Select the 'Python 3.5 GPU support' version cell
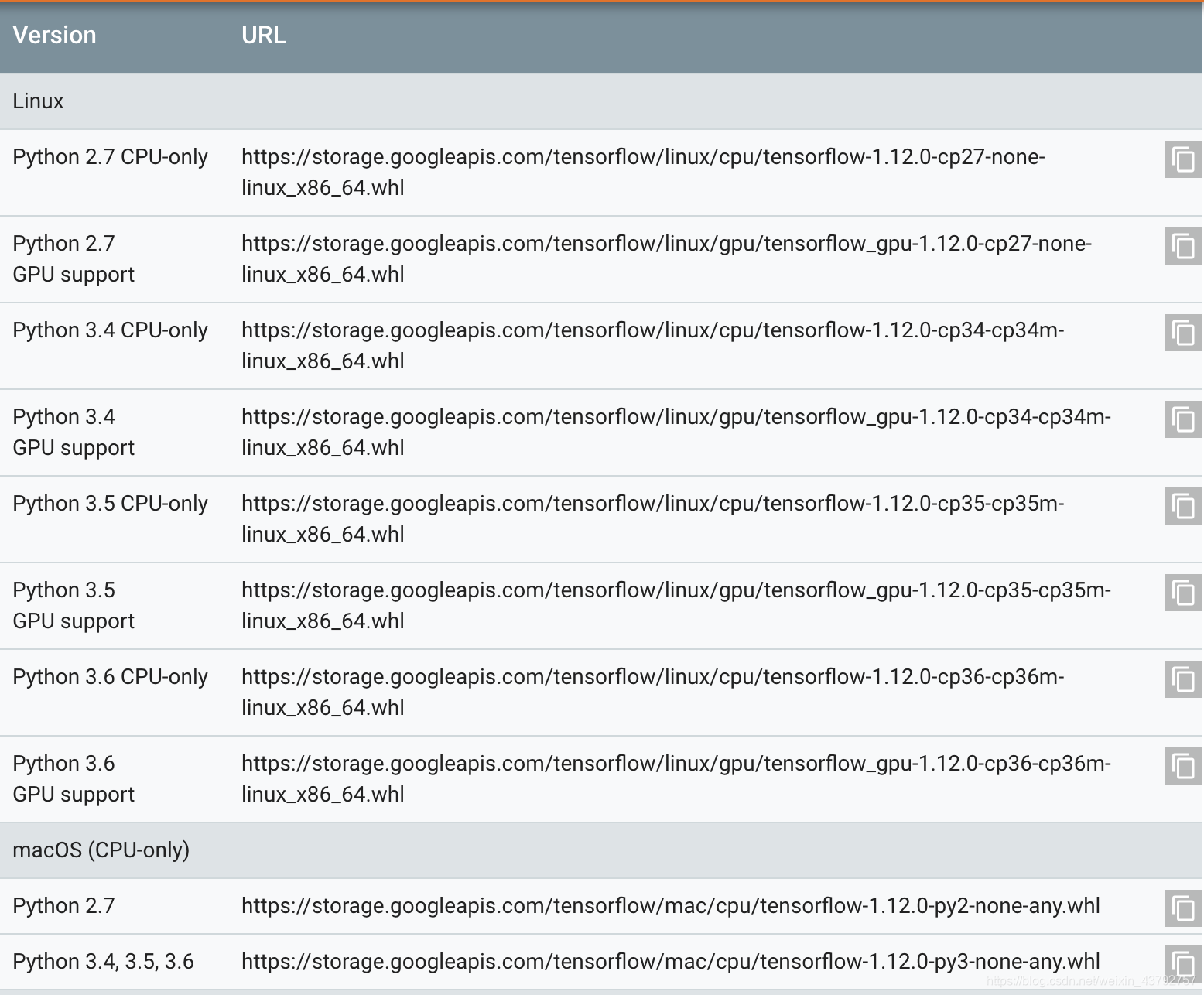This screenshot has height=995, width=1204. (74, 605)
